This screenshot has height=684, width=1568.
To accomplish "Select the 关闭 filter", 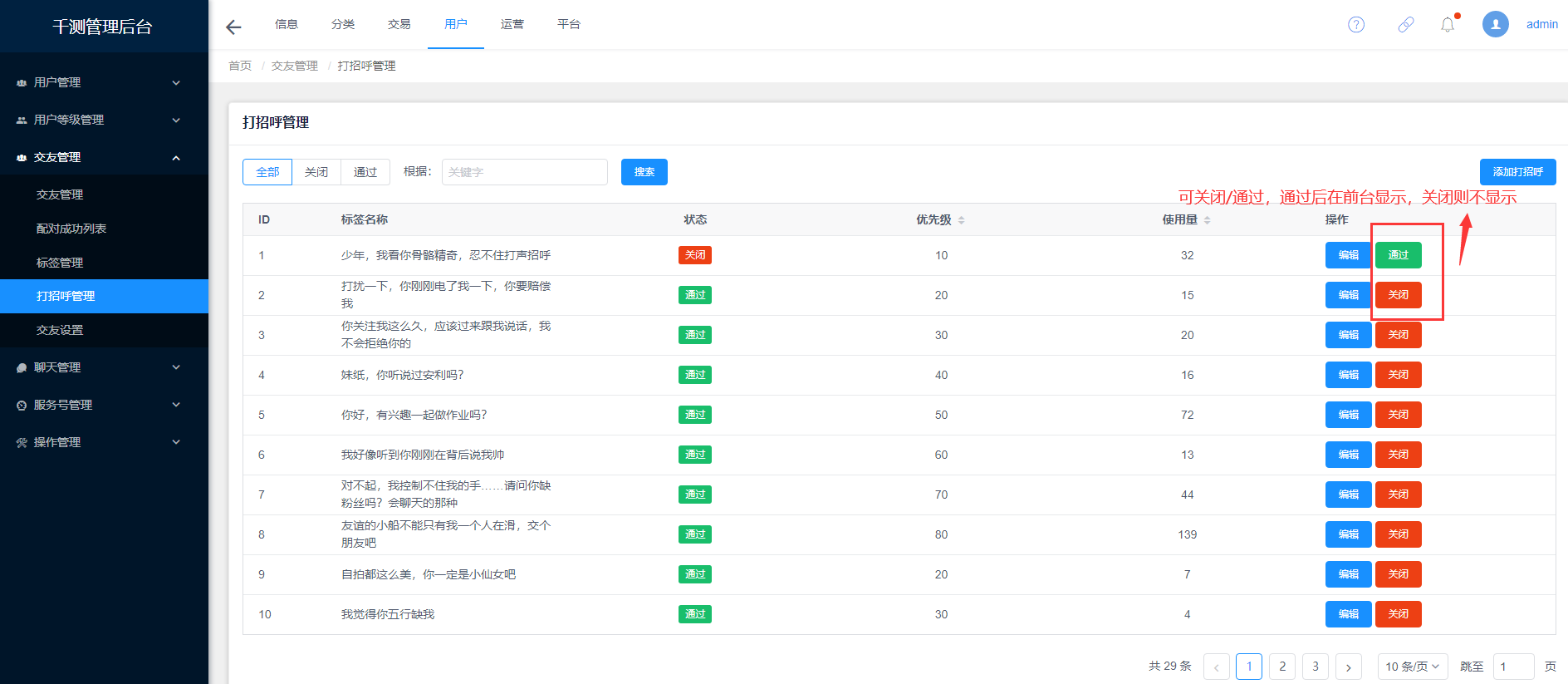I will click(x=316, y=172).
